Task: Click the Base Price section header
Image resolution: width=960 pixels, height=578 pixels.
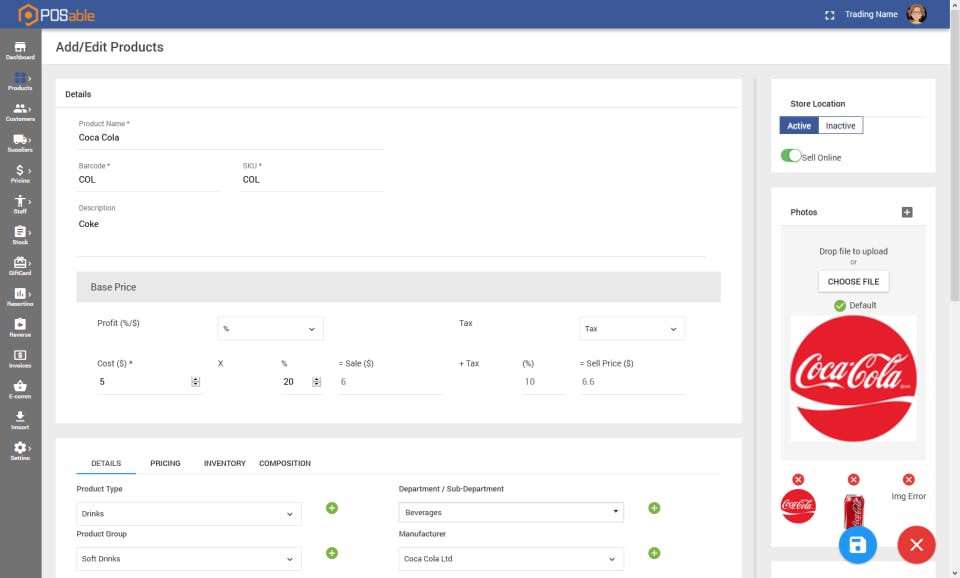Action: 399,287
